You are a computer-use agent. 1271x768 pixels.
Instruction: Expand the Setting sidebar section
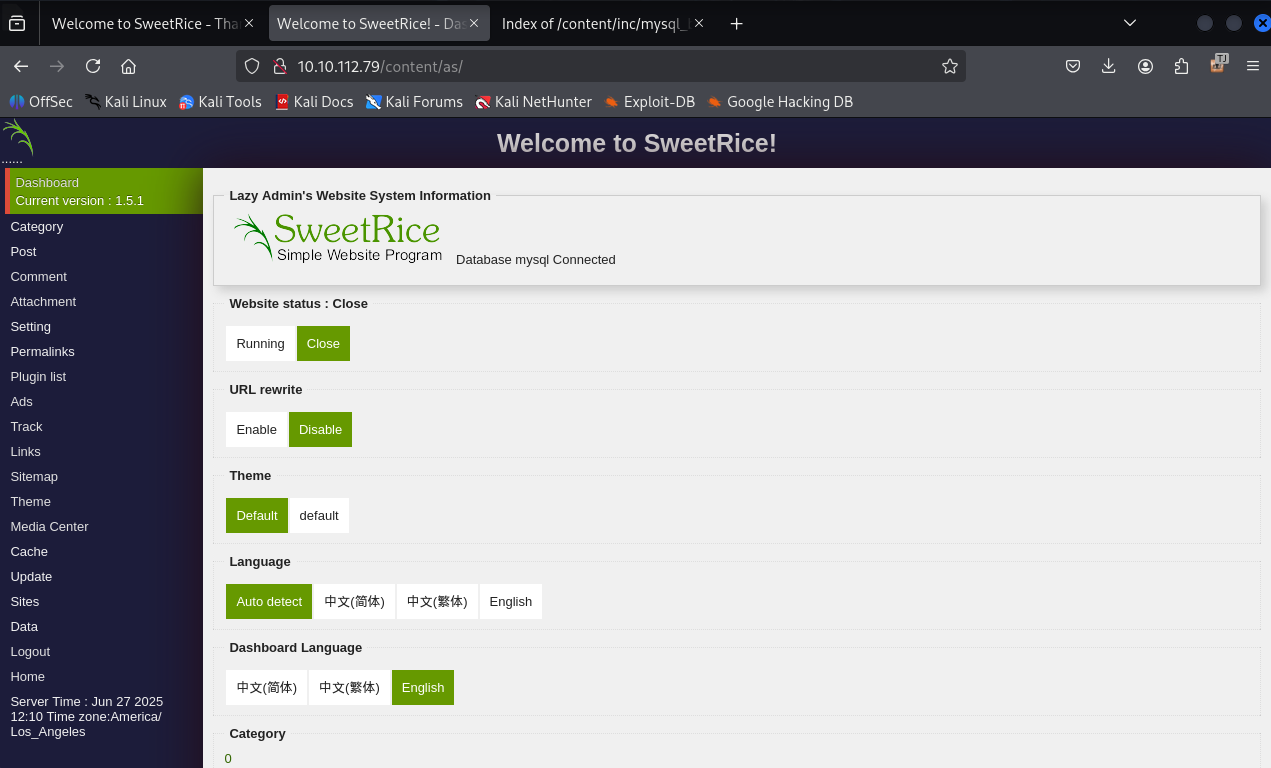pos(30,326)
